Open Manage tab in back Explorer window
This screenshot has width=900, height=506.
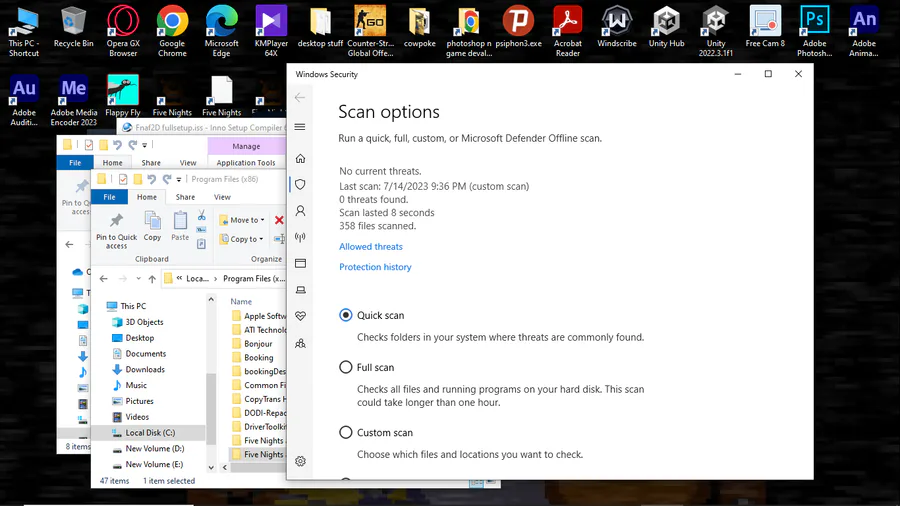pos(246,146)
